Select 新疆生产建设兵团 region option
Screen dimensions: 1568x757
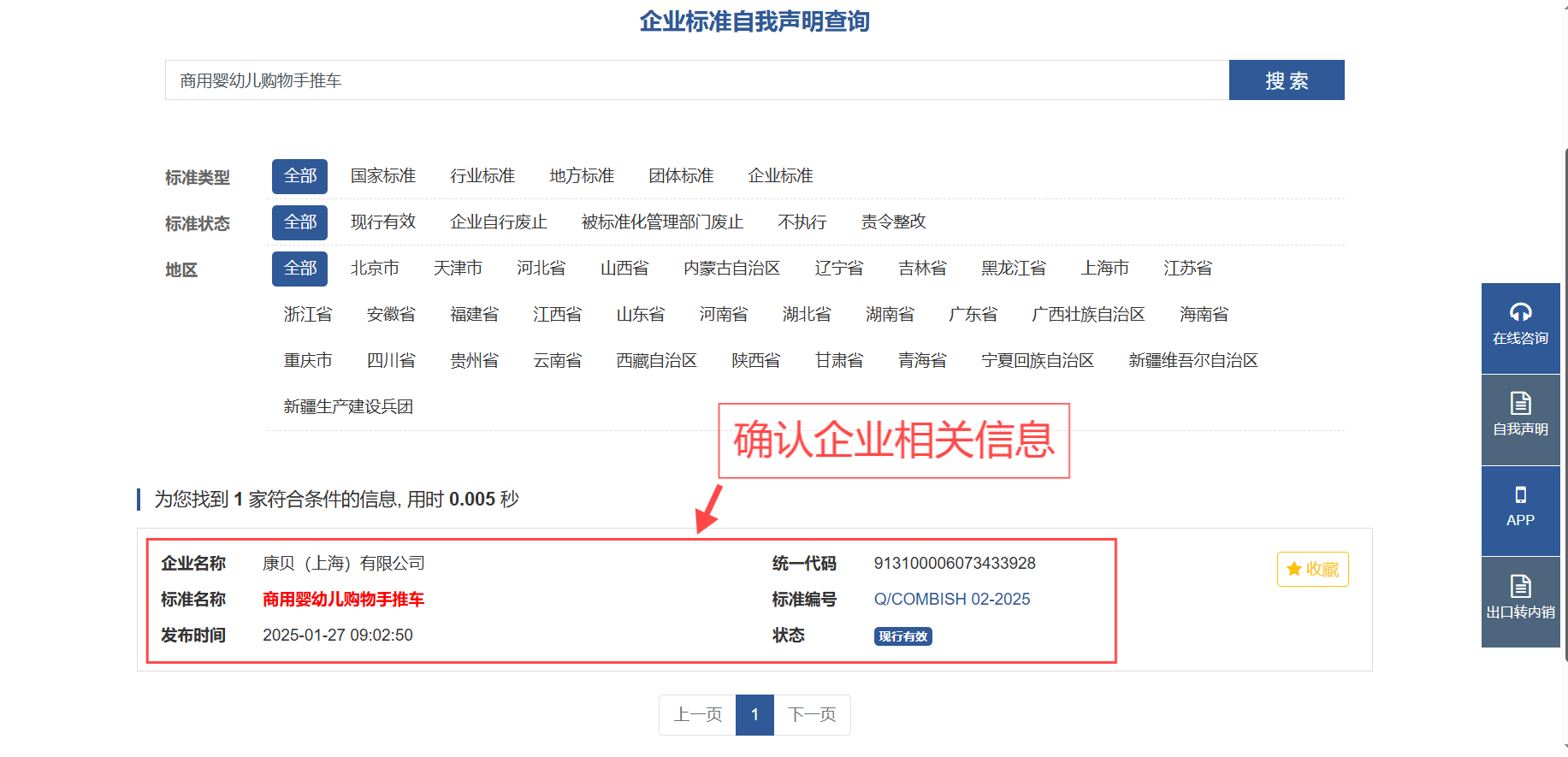coord(348,407)
